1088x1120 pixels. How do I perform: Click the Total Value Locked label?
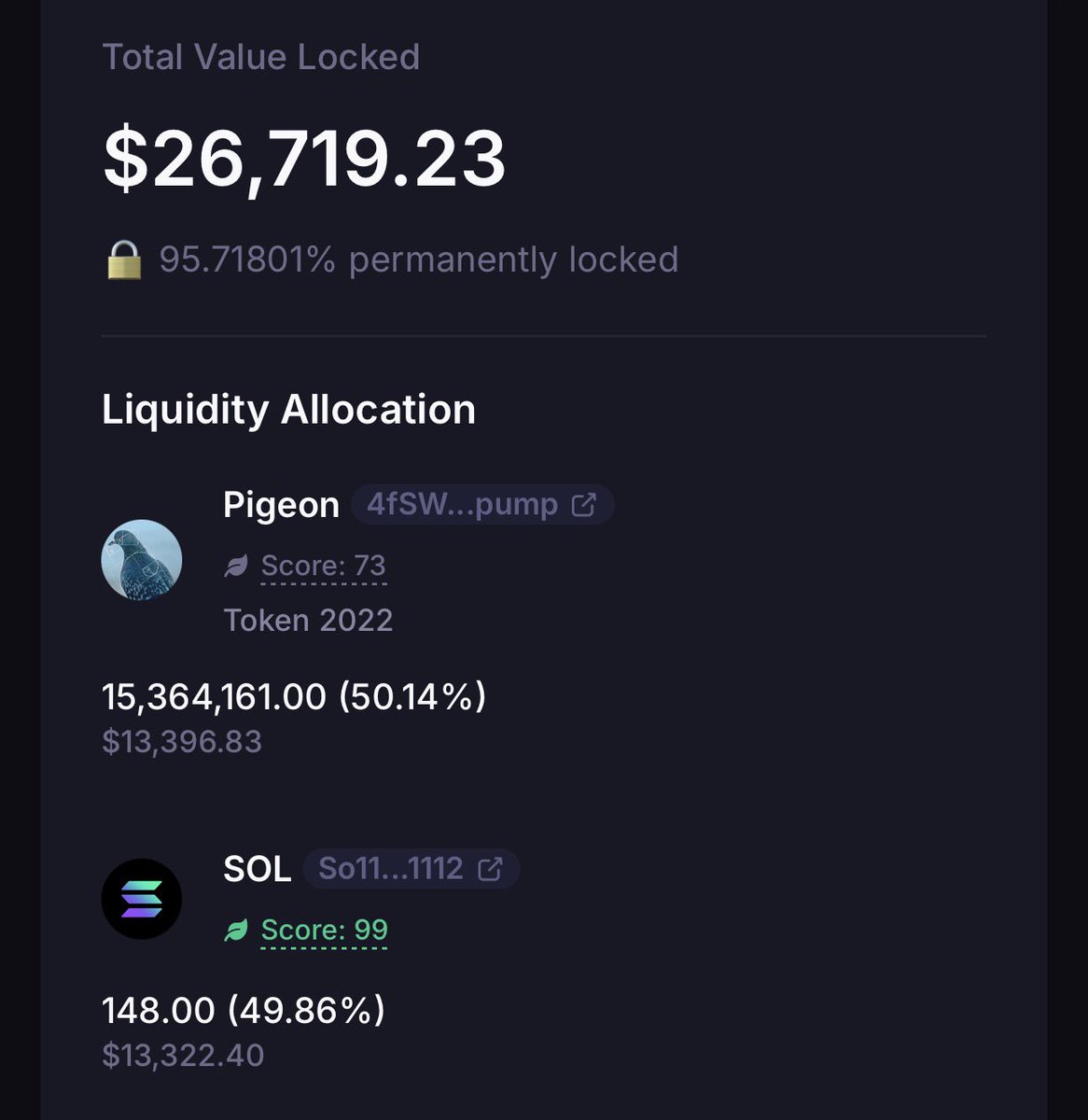260,57
